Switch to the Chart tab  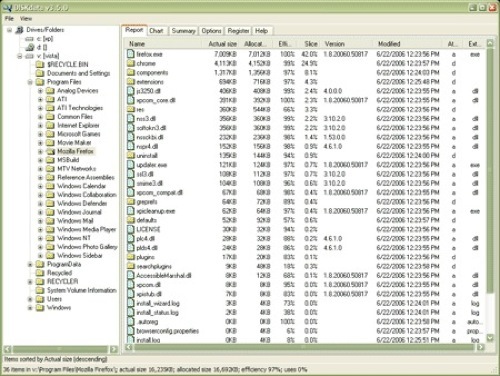(x=156, y=31)
